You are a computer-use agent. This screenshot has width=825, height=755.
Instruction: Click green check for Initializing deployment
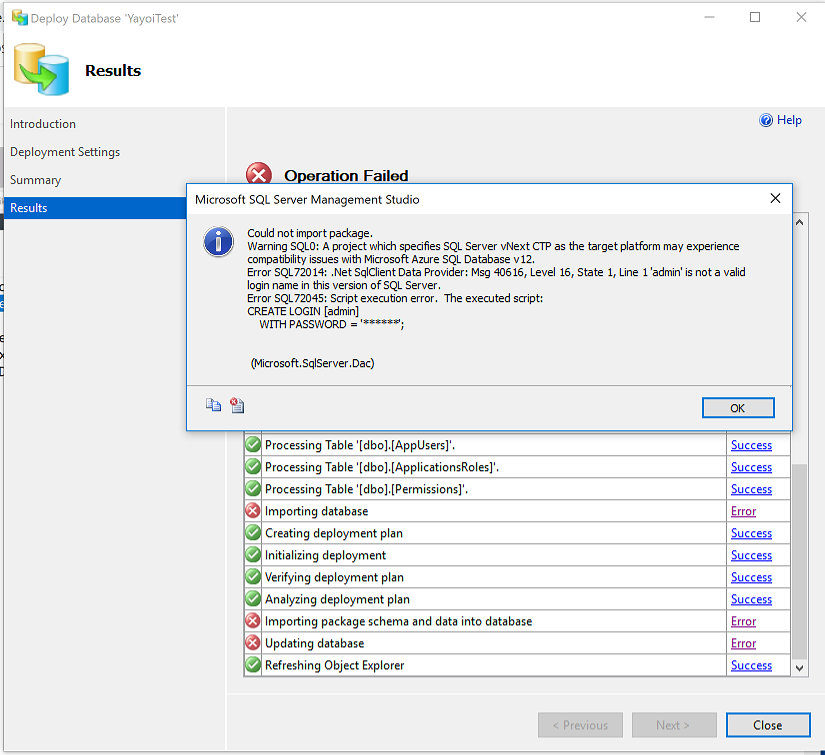[253, 555]
